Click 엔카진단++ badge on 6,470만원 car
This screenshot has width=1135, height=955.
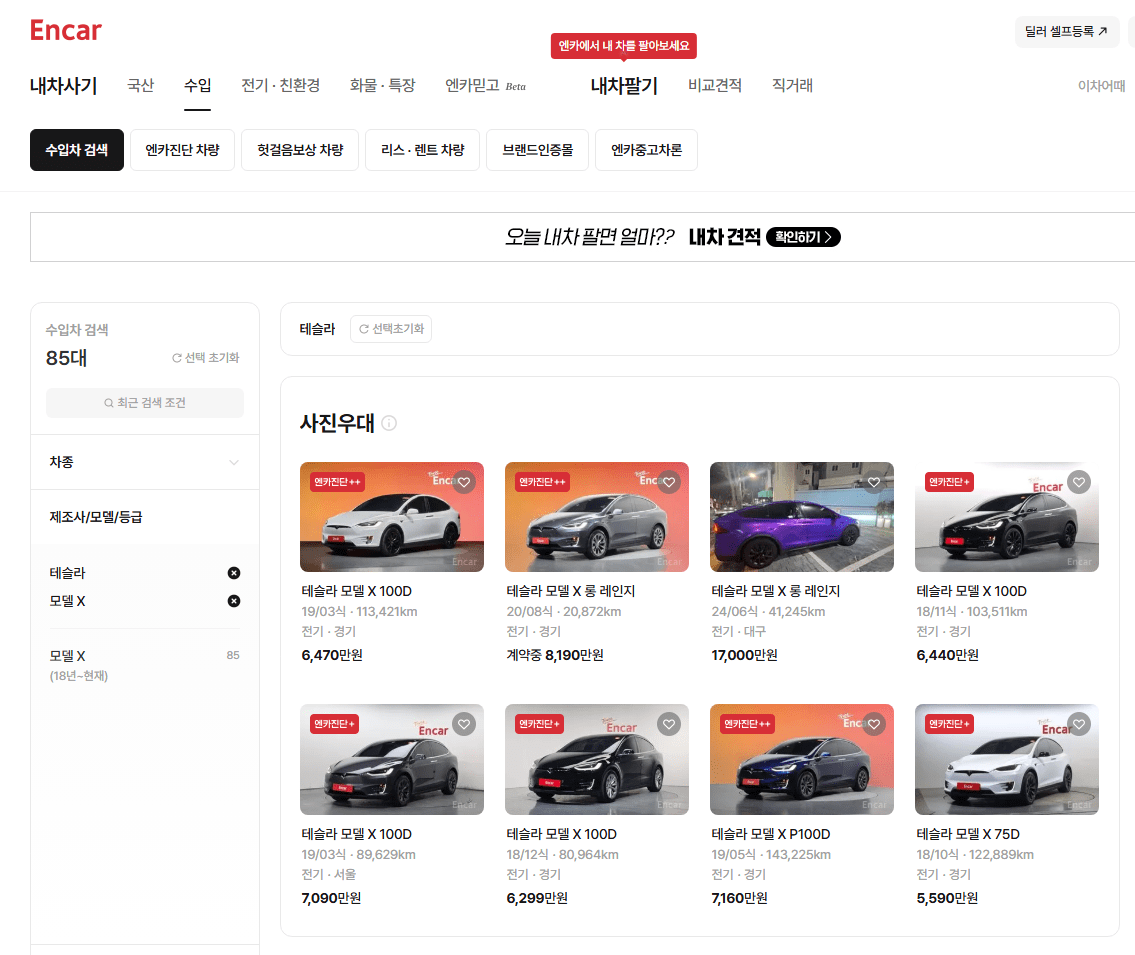click(337, 482)
